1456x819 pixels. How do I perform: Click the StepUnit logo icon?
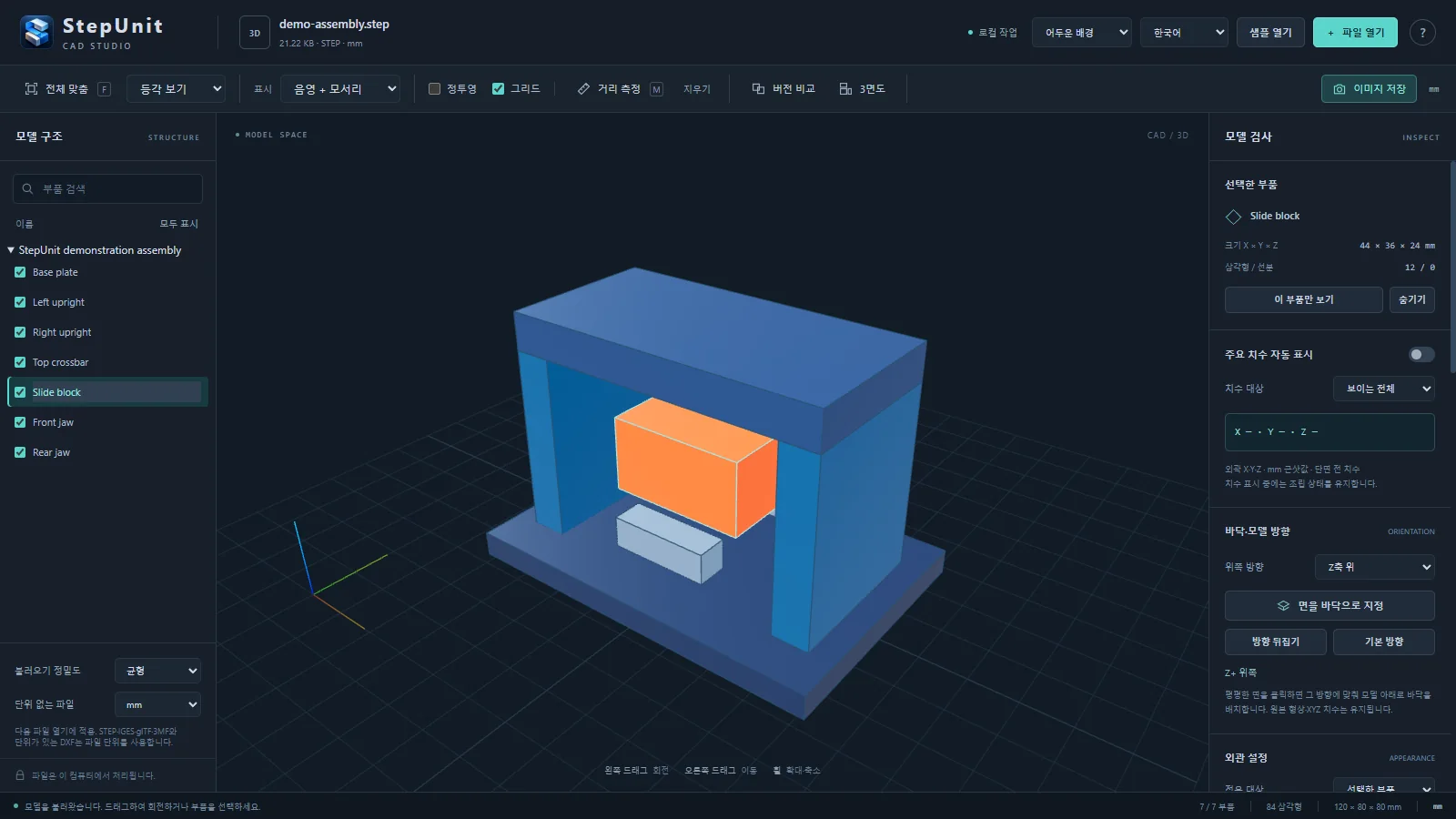[37, 32]
